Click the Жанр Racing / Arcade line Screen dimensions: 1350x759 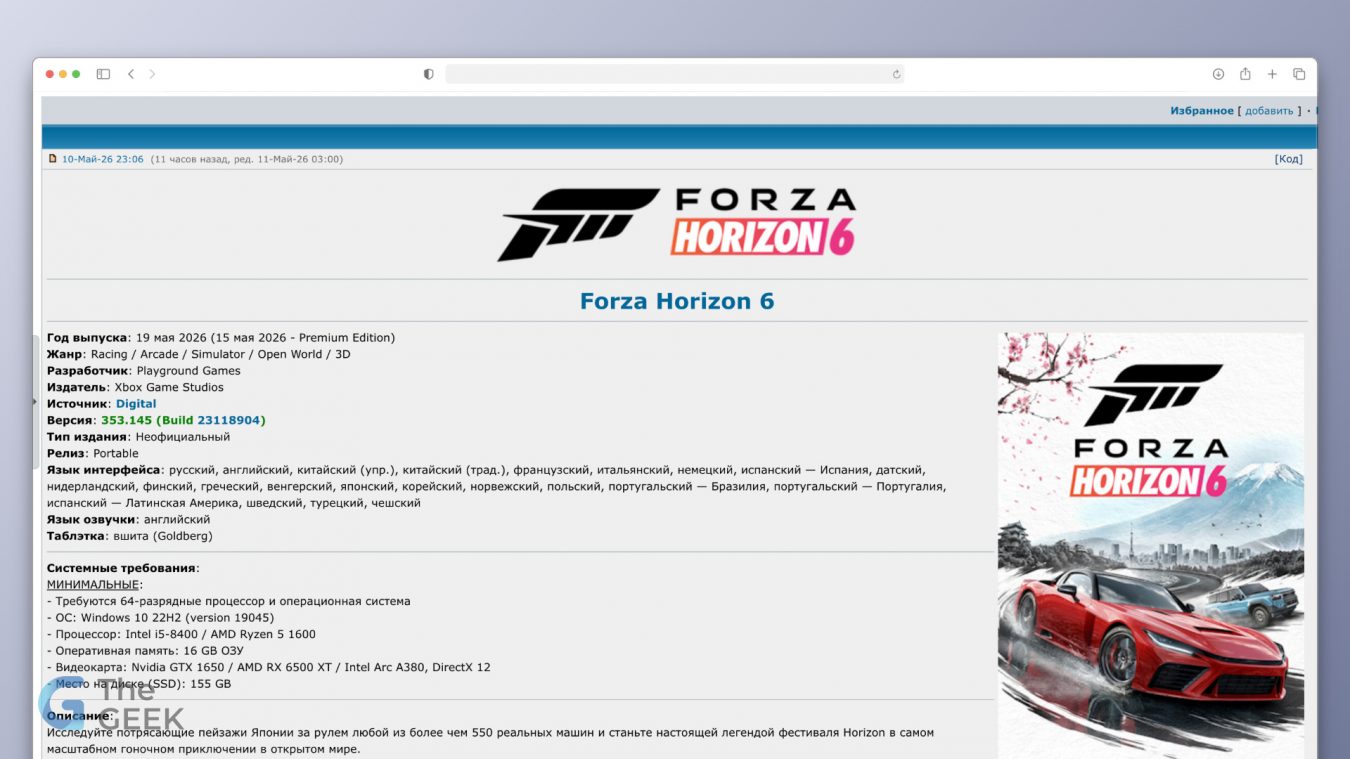pos(199,354)
